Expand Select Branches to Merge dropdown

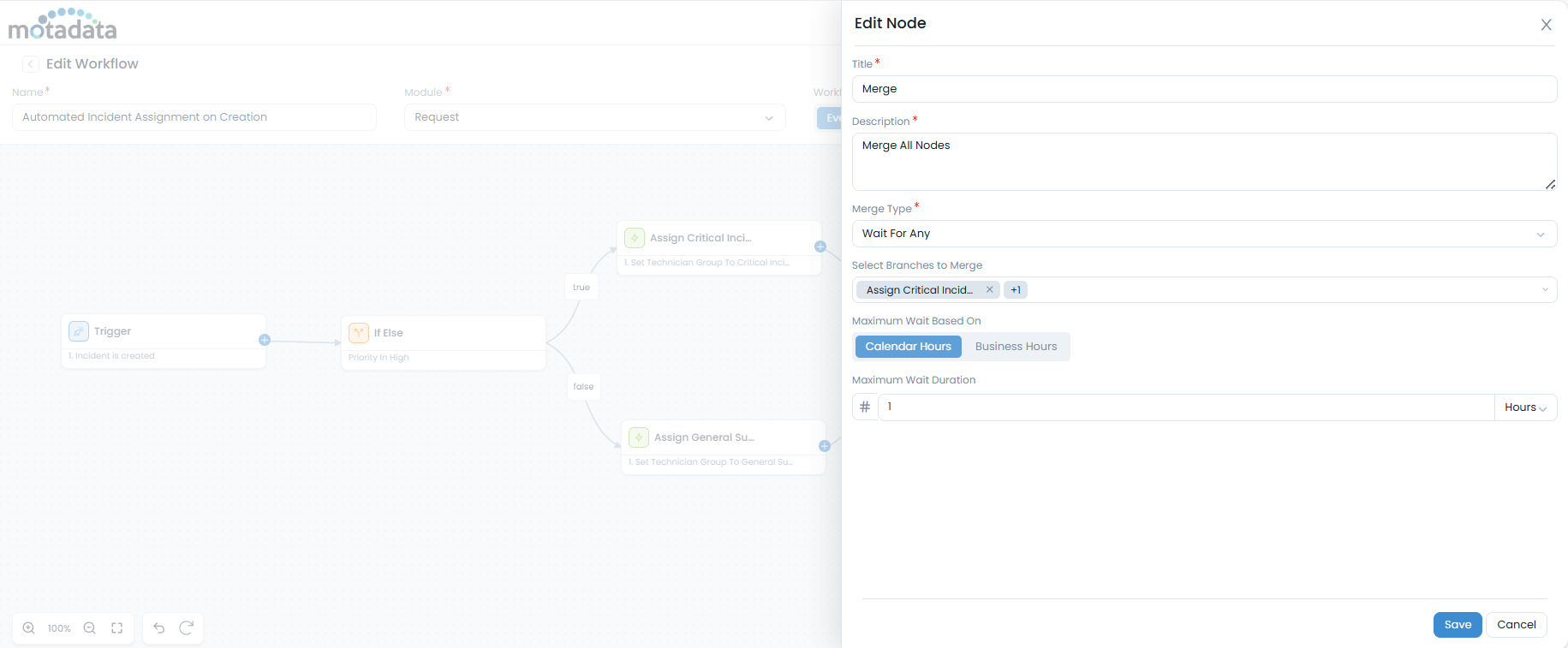(1545, 290)
